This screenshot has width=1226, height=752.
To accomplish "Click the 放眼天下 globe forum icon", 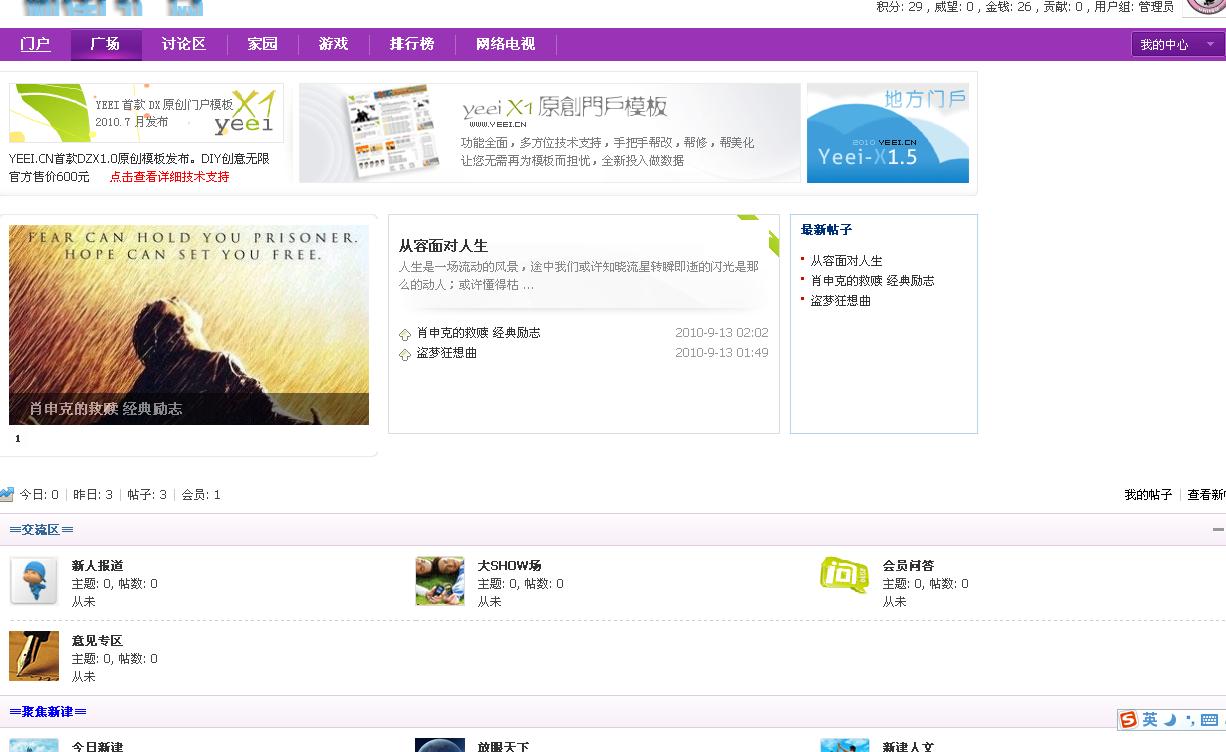I will [x=440, y=746].
